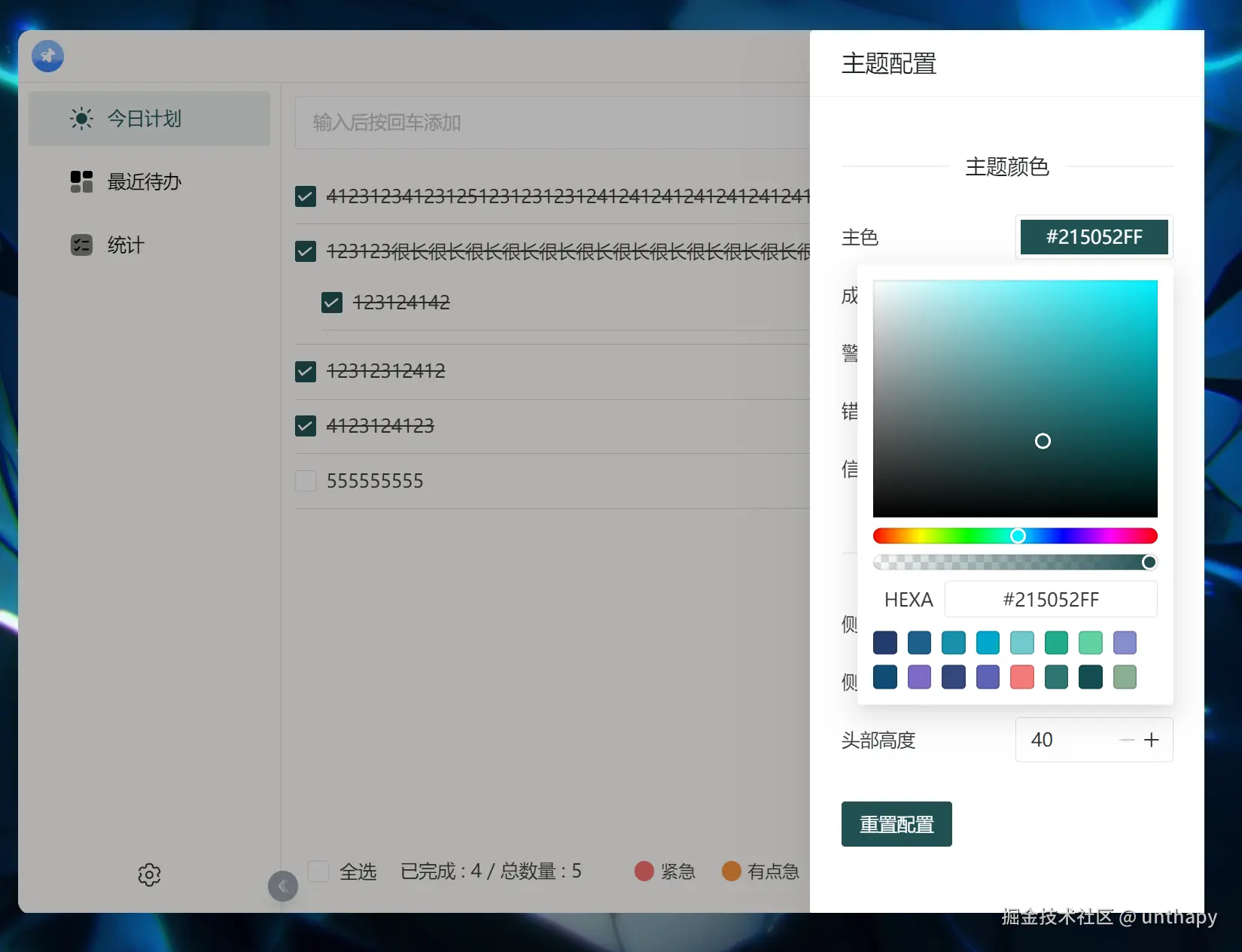
Task: Click the todo text 555555555
Action: [375, 481]
